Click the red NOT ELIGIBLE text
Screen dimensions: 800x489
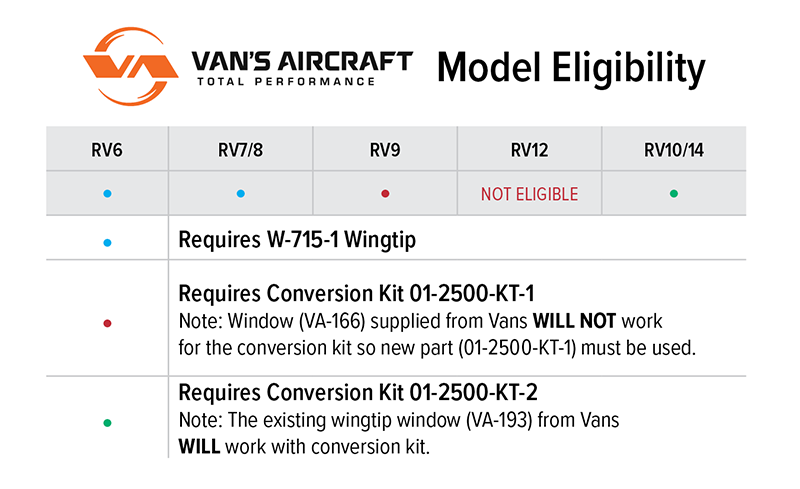tap(530, 194)
